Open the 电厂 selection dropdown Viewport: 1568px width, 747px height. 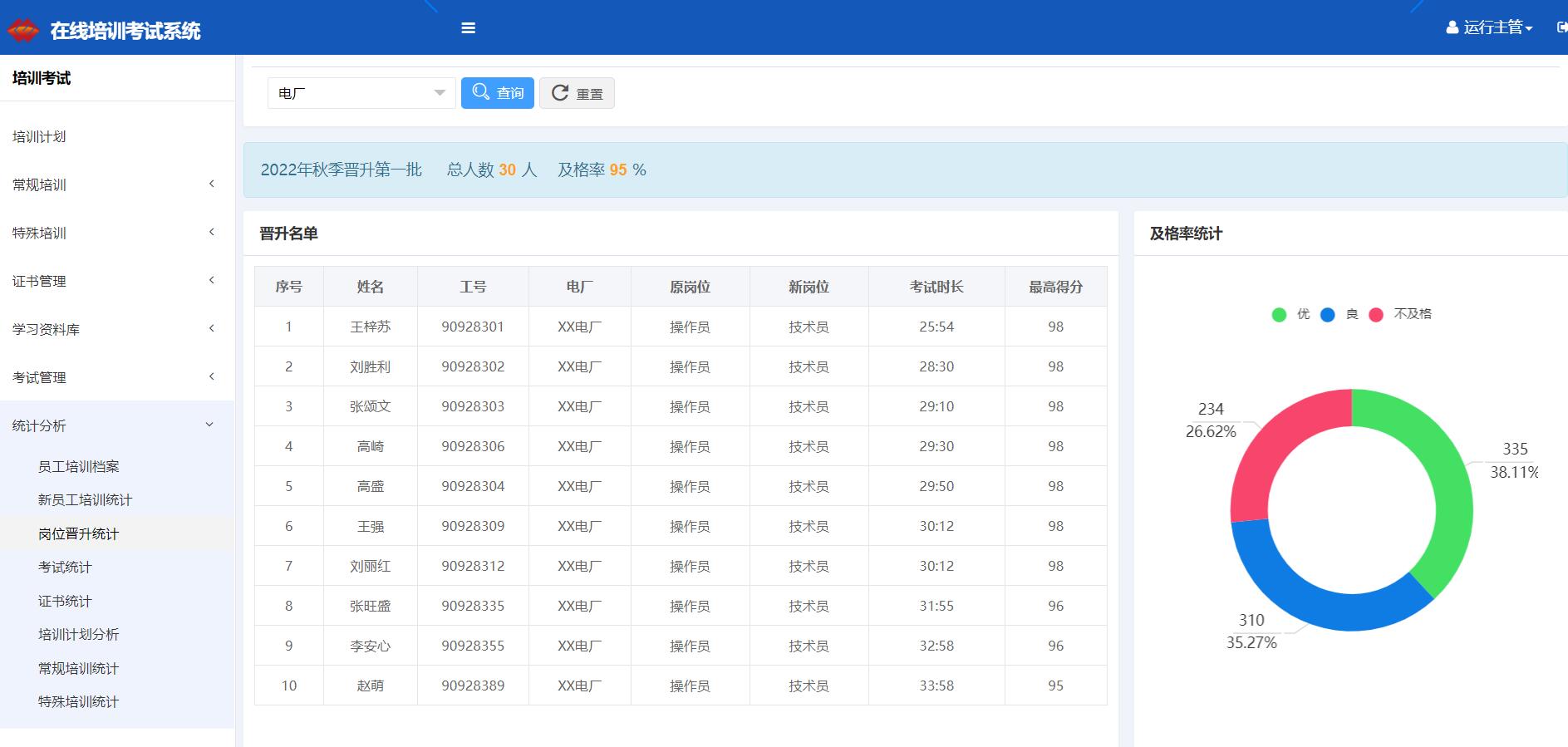tap(361, 93)
